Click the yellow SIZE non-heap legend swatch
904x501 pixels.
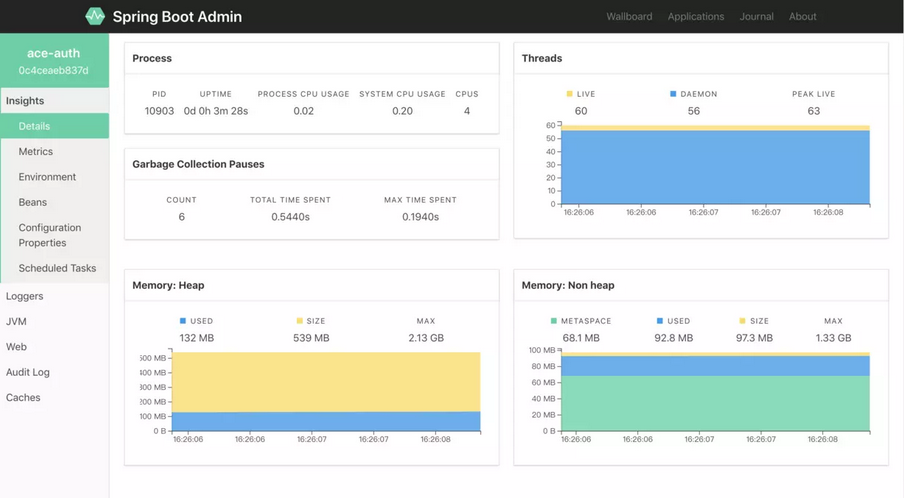click(x=742, y=321)
